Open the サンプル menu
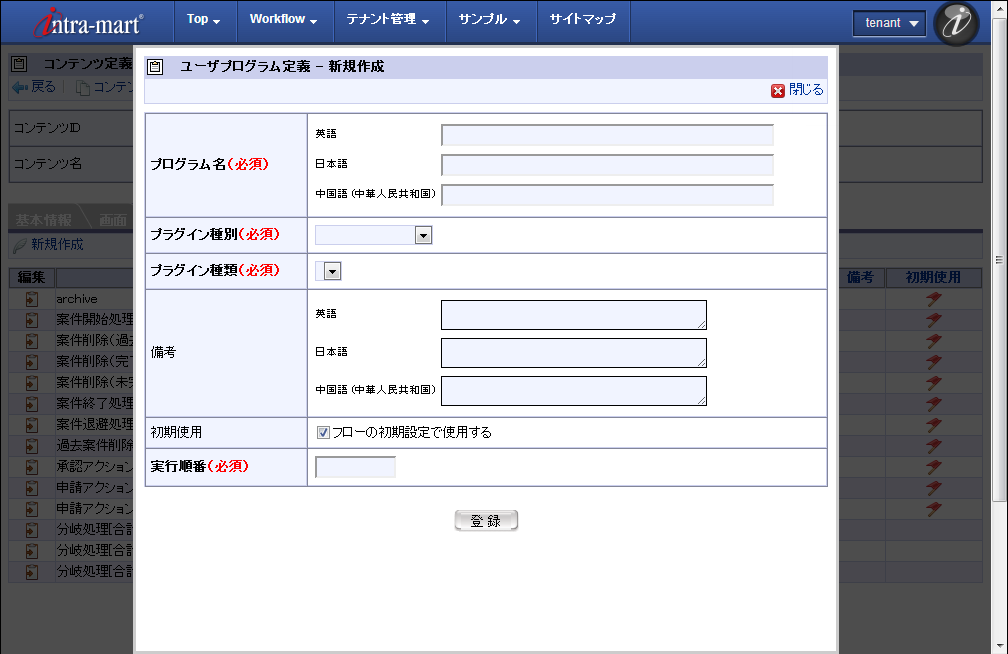 tap(490, 20)
